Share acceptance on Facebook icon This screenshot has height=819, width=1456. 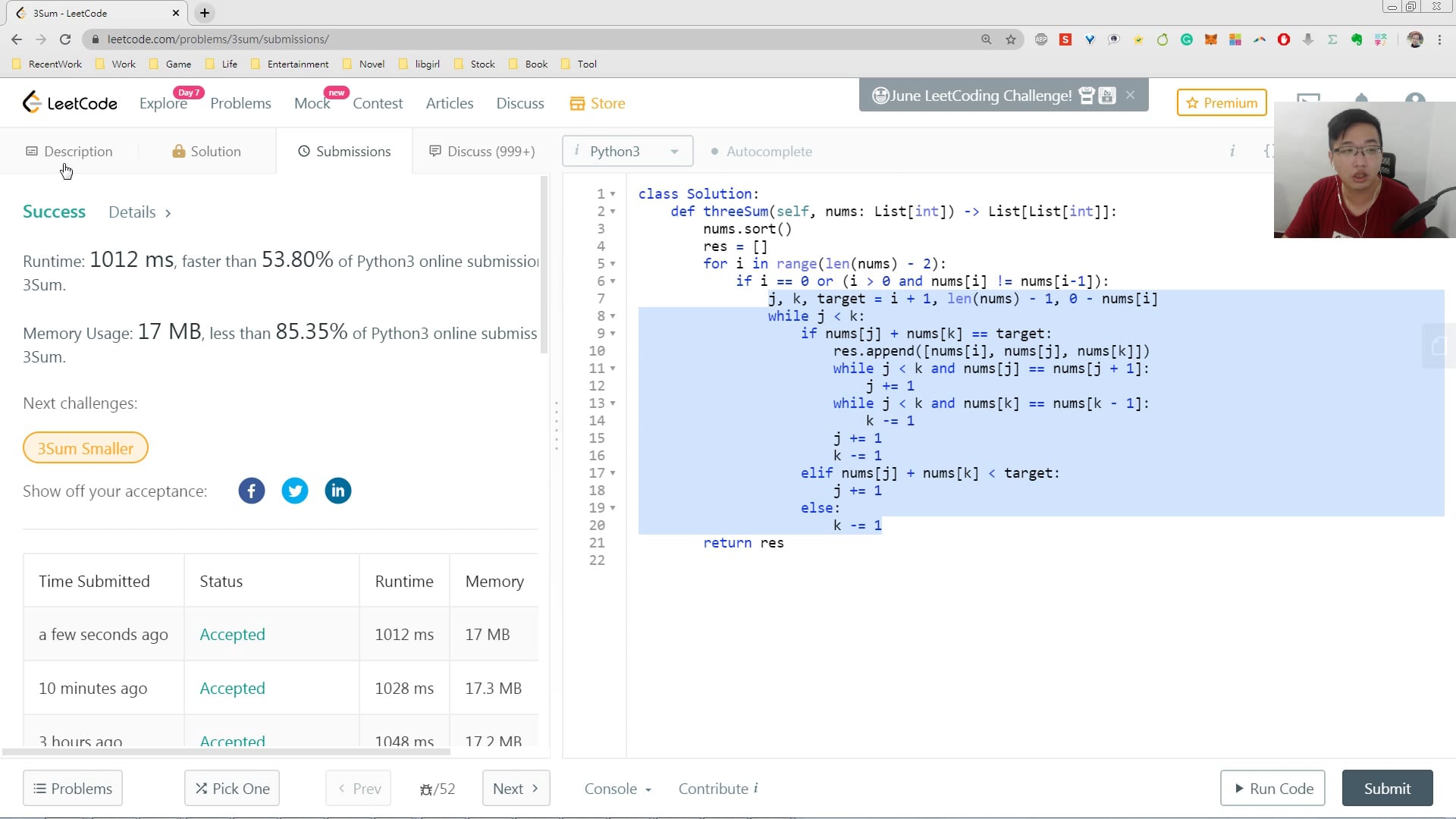point(252,491)
